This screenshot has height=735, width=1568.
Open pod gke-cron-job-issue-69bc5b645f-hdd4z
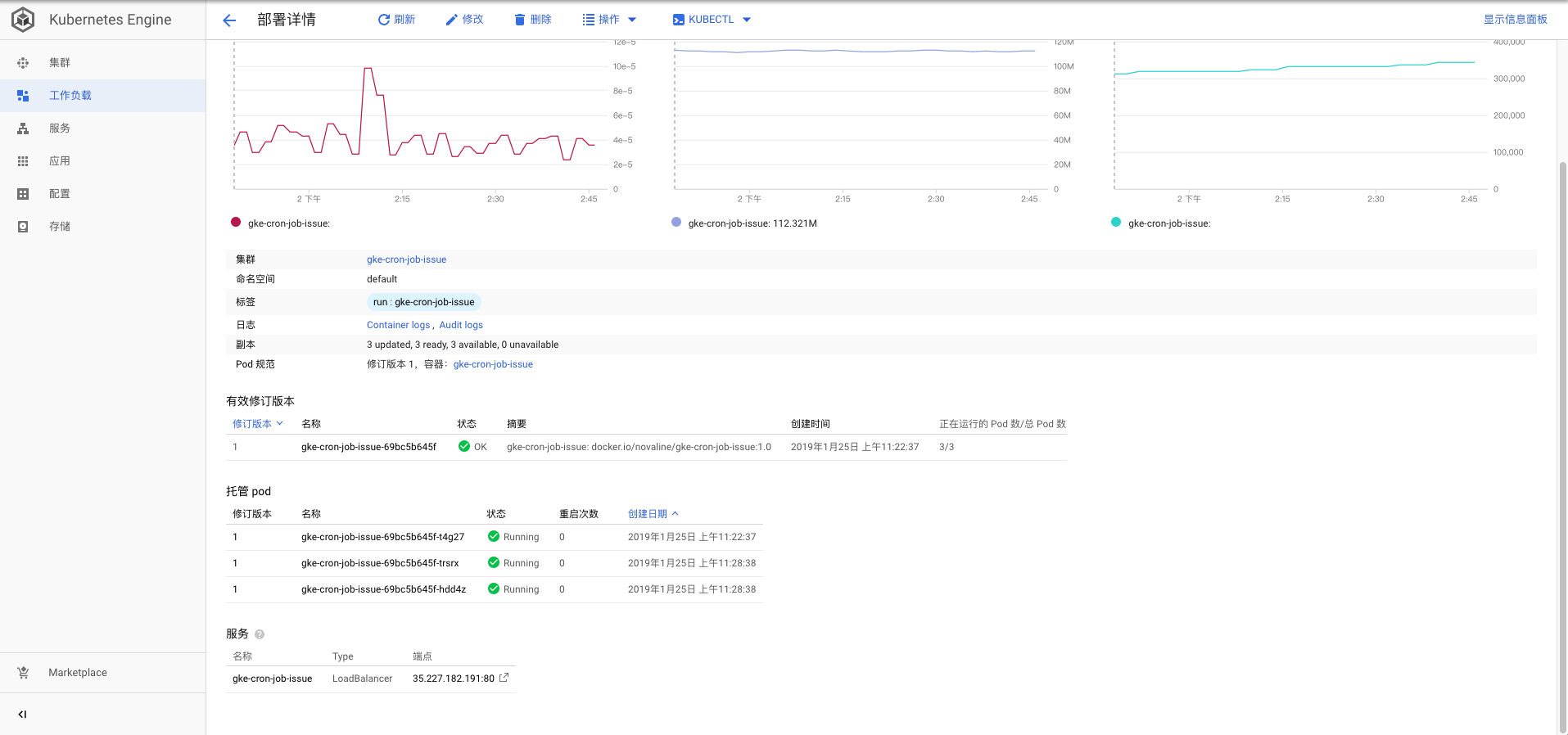[383, 589]
